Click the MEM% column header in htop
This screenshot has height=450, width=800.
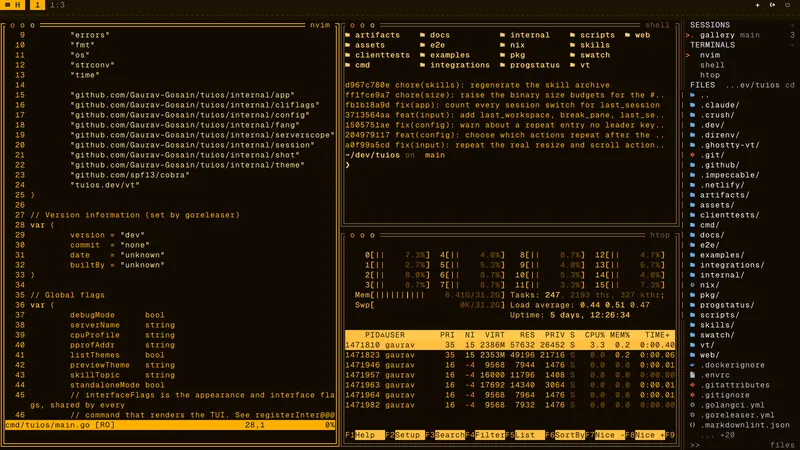pos(619,335)
